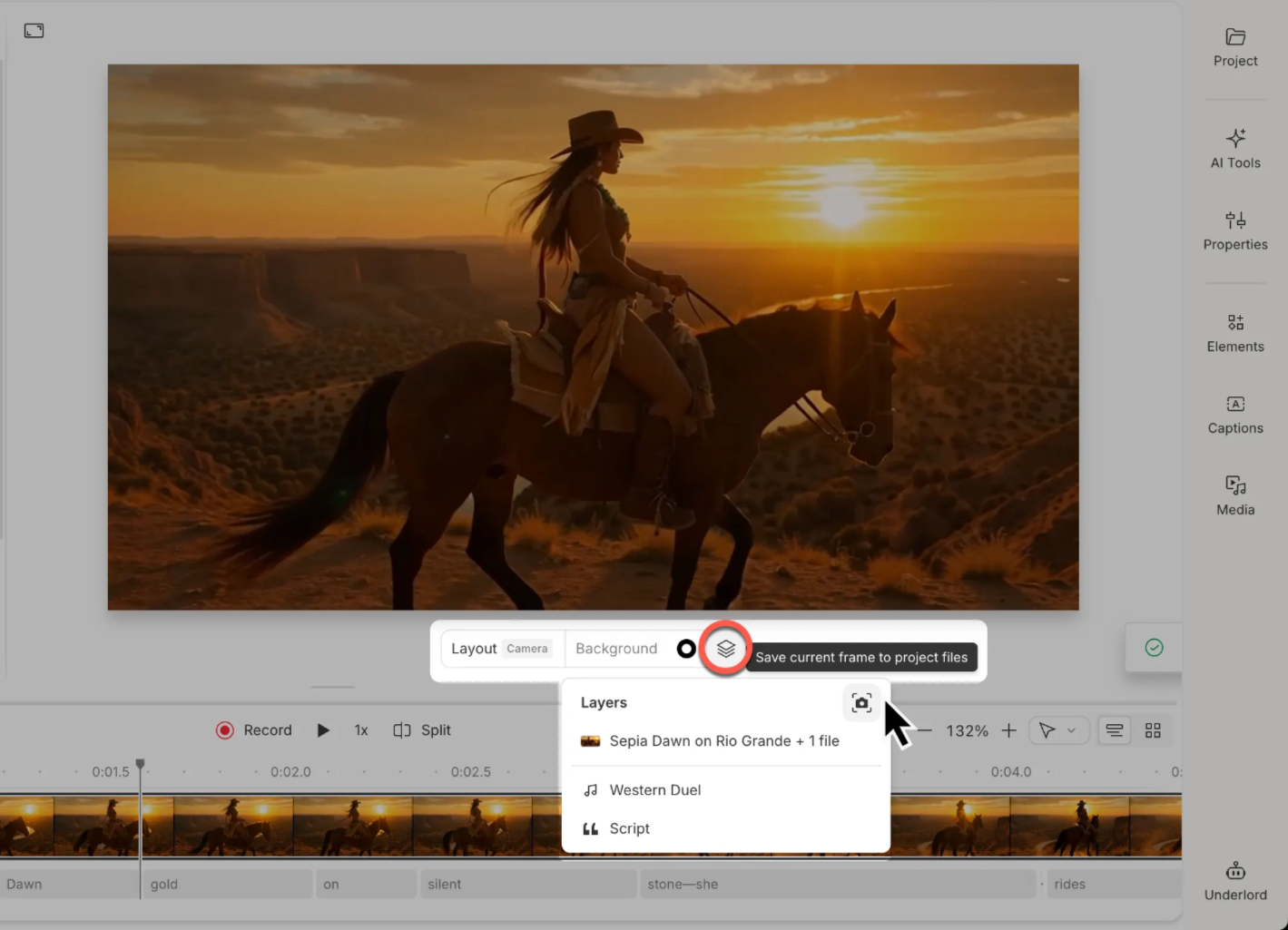Click the fit-to-screen icon at top left
Viewport: 1288px width, 930px height.
(x=34, y=30)
